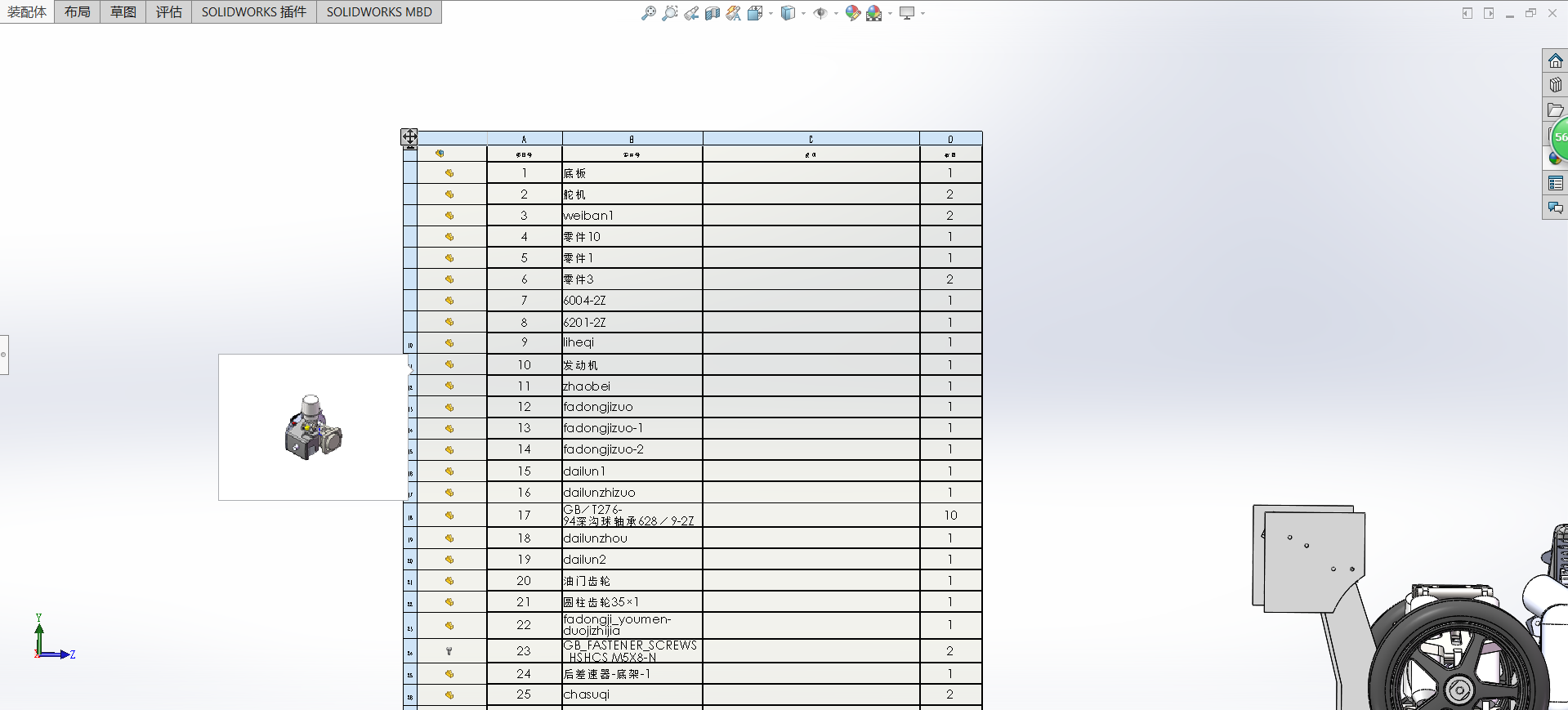Select the cell labeled 后差速器-底架-1

632,674
